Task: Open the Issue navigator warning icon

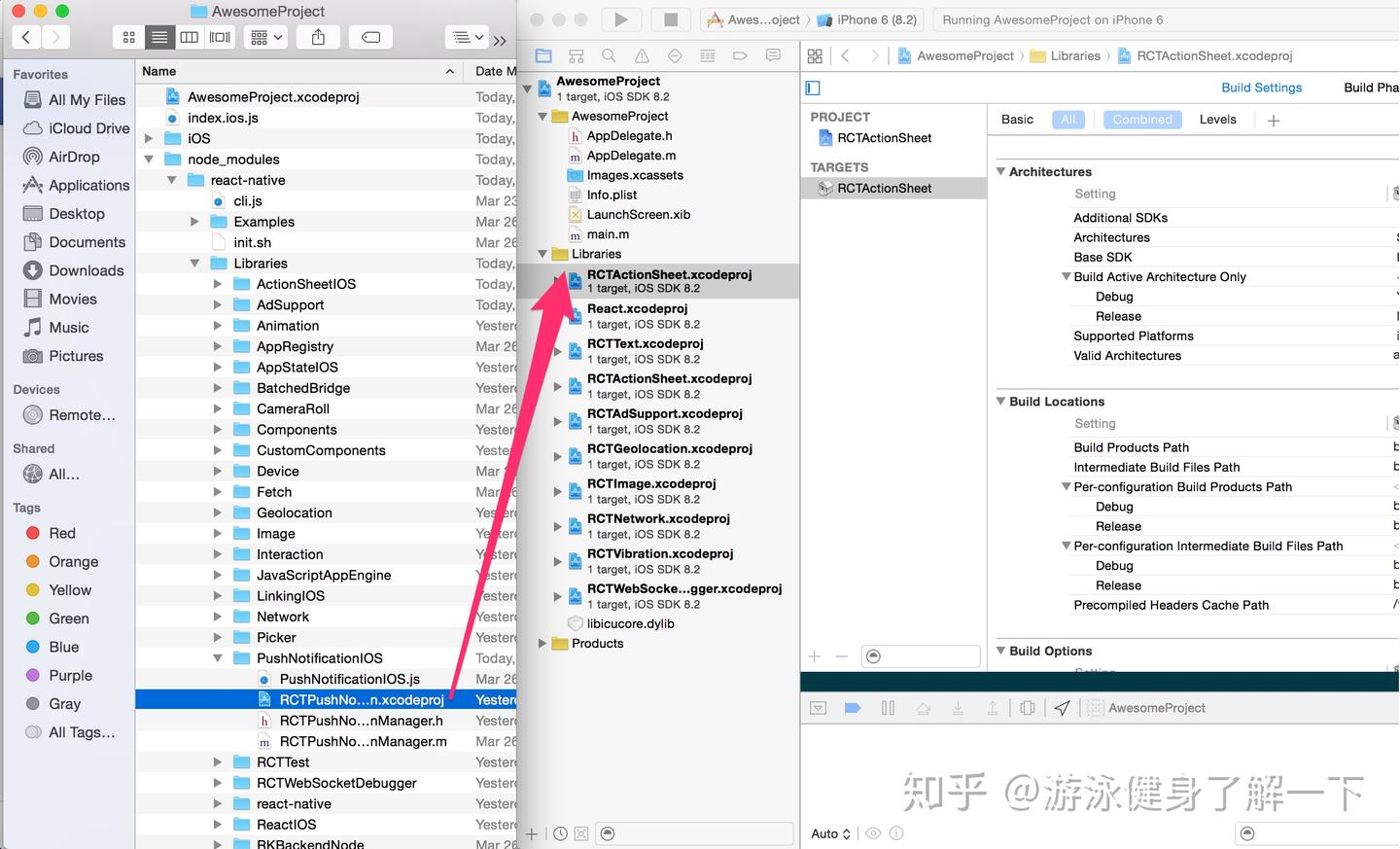Action: point(643,55)
